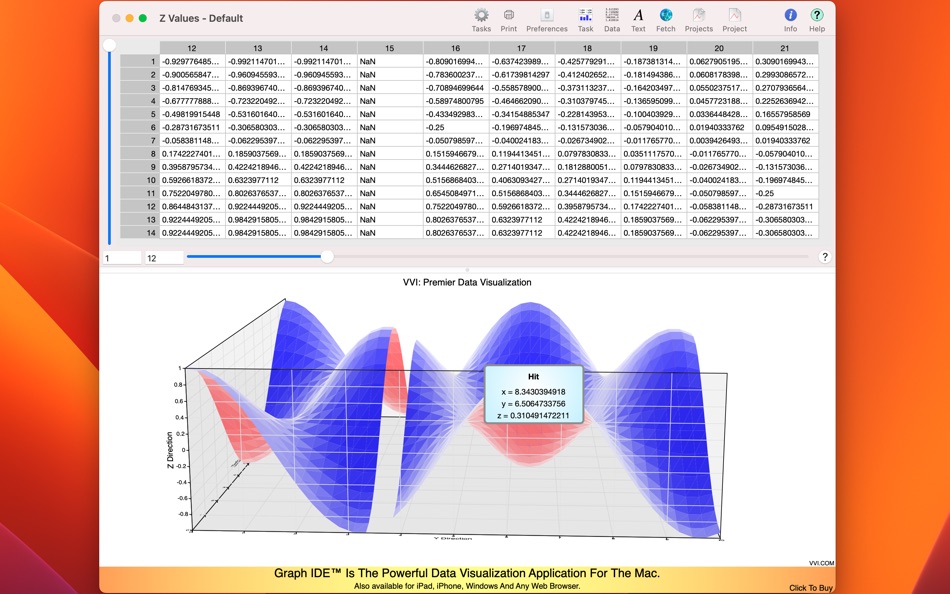Screen dimensions: 950x594
Task: Select column header 19
Action: [653, 48]
